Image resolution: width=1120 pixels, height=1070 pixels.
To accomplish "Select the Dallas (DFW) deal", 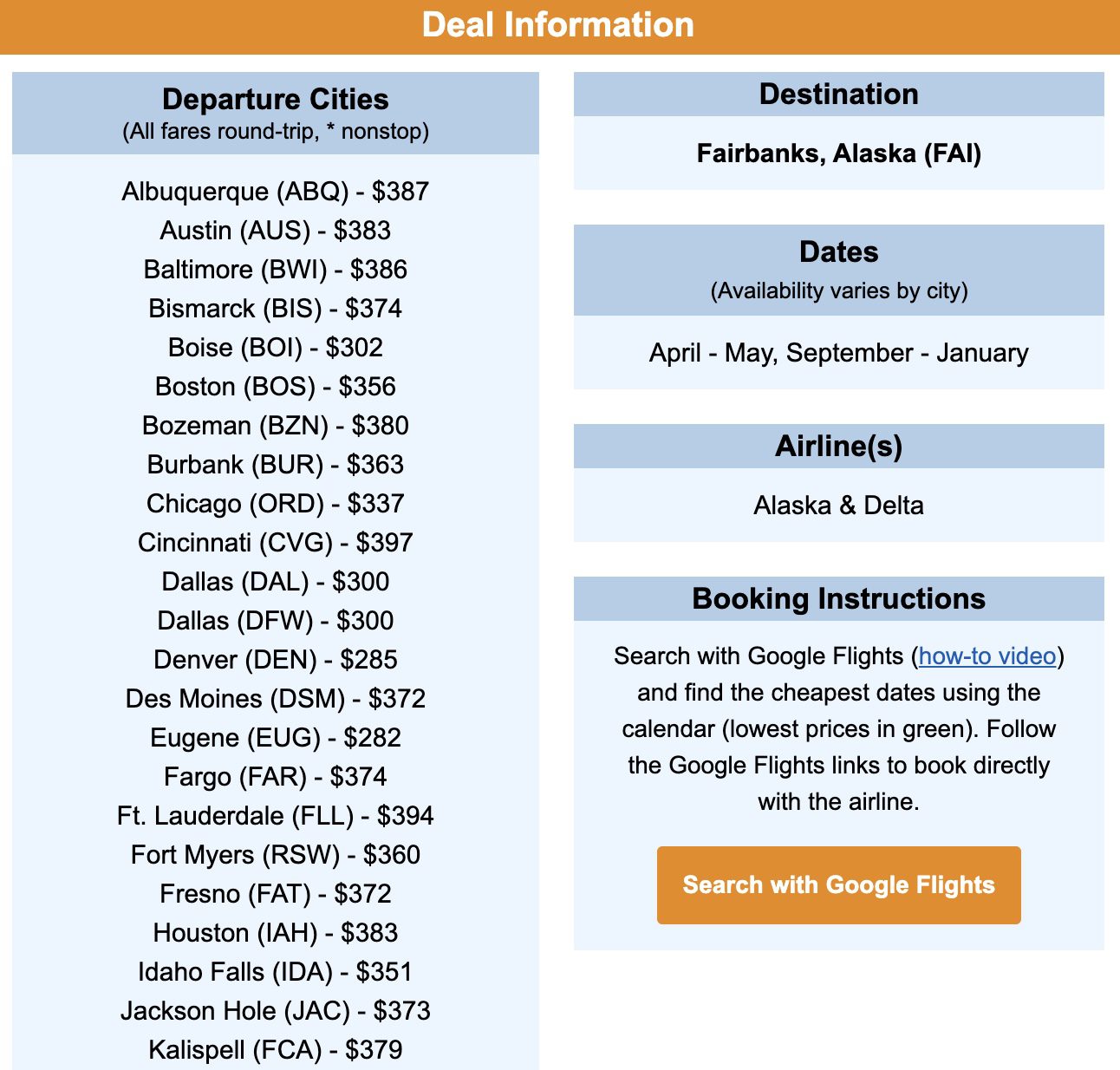I will (276, 621).
